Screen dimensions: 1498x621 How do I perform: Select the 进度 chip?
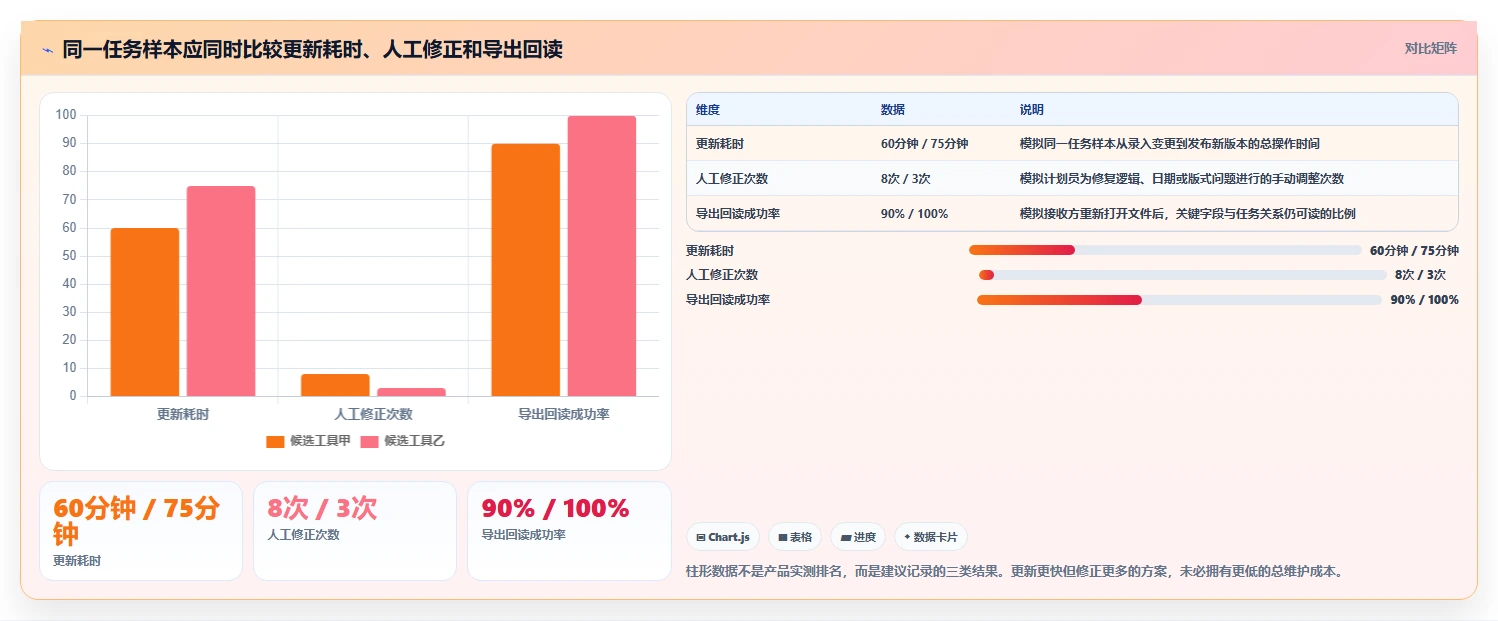[858, 537]
